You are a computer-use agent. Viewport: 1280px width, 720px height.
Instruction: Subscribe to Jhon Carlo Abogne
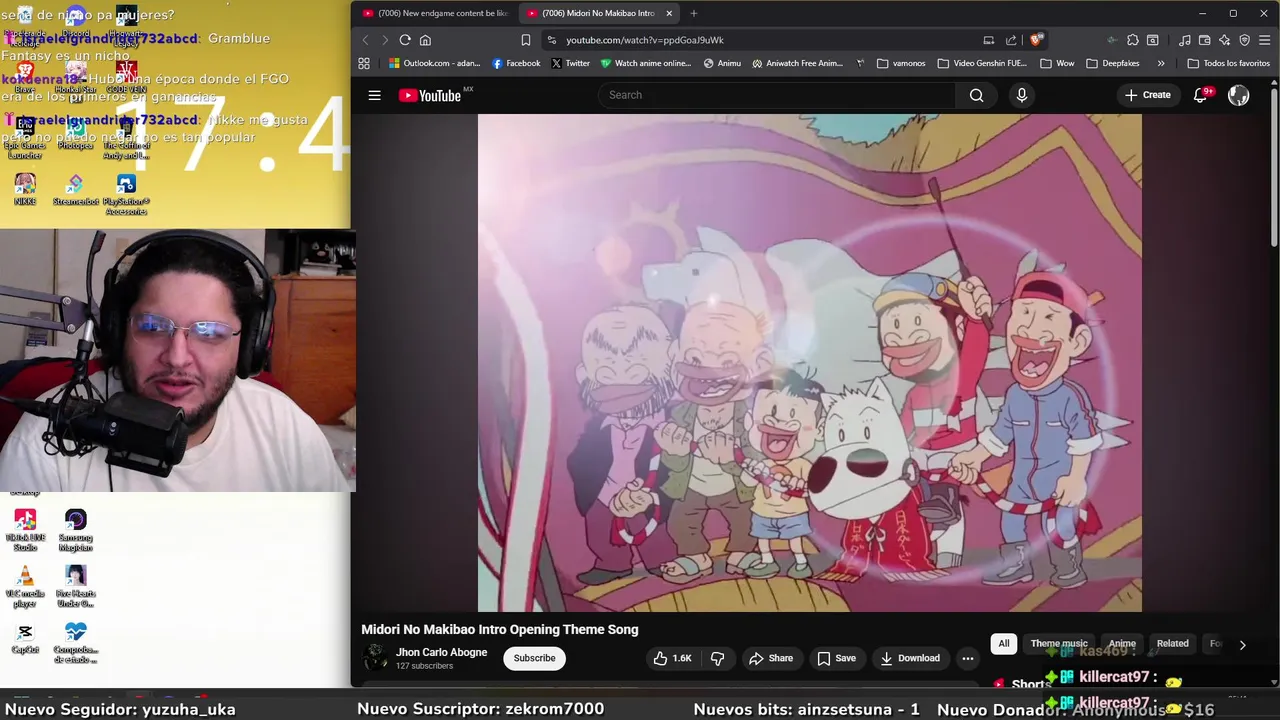pyautogui.click(x=534, y=658)
